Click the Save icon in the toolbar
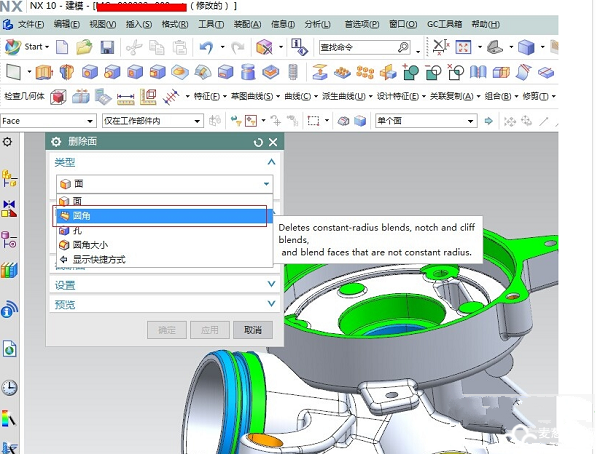600x454 pixels. (x=107, y=47)
